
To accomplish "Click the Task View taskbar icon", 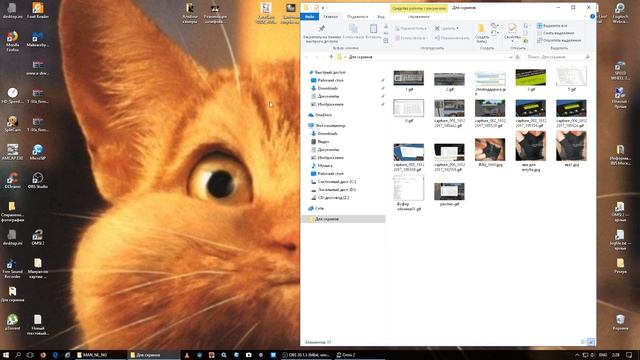I will [30, 355].
